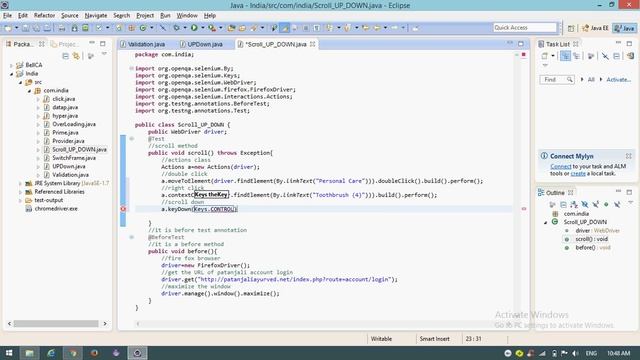640x360 pixels.
Task: Expand the JRE System Library node
Action: [20, 183]
